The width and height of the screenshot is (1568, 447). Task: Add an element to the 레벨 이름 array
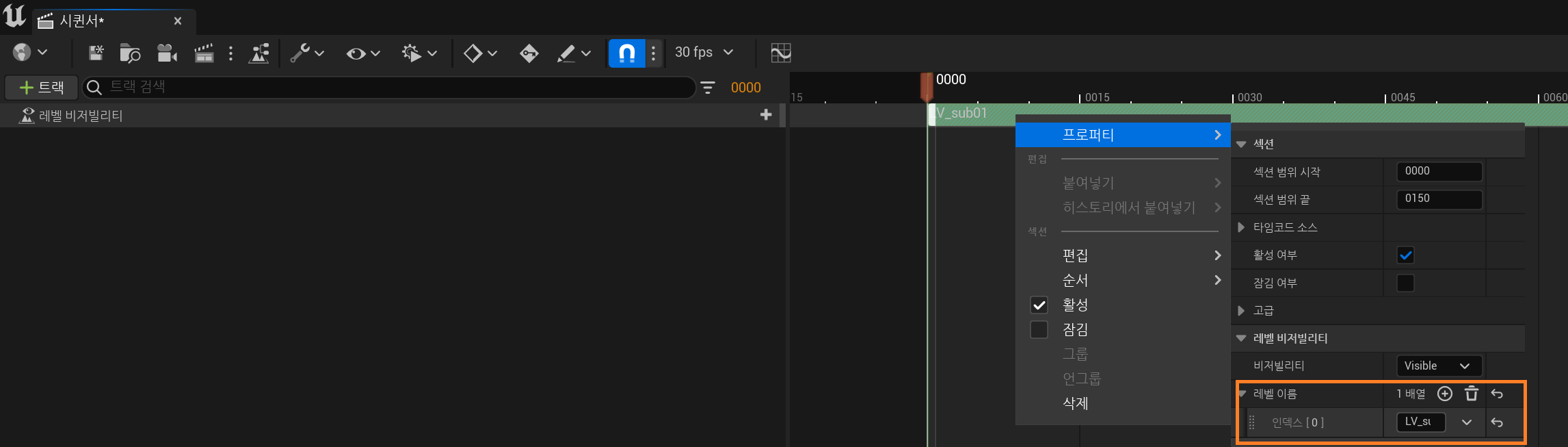point(1444,394)
